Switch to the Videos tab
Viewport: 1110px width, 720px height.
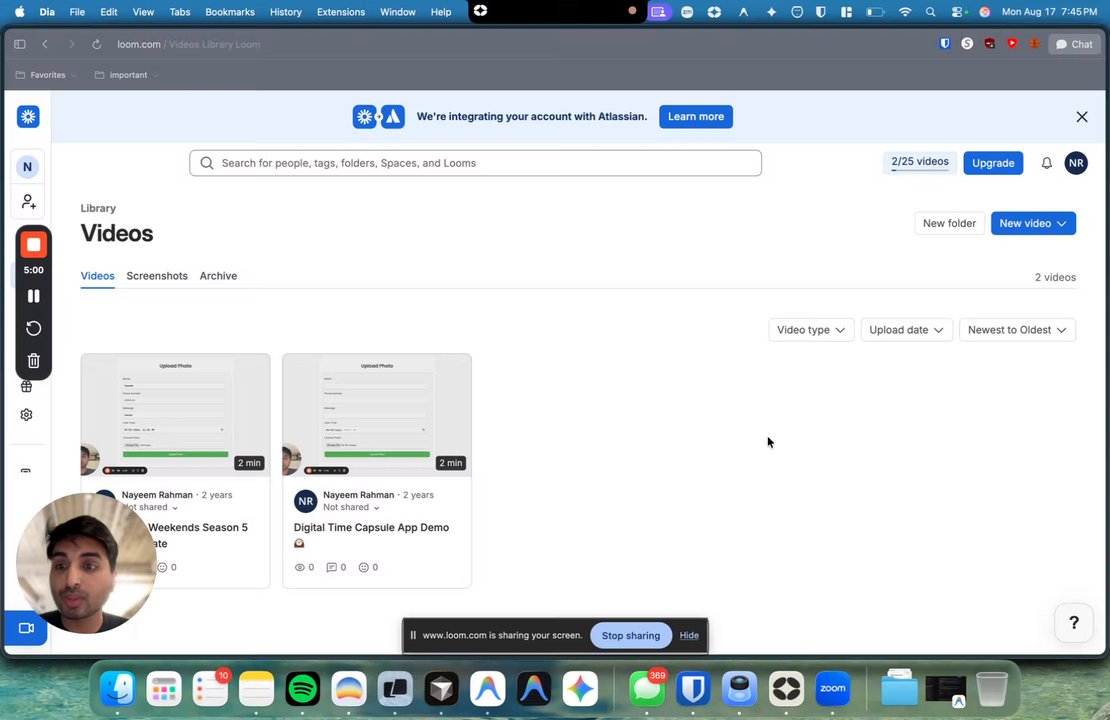[98, 276]
